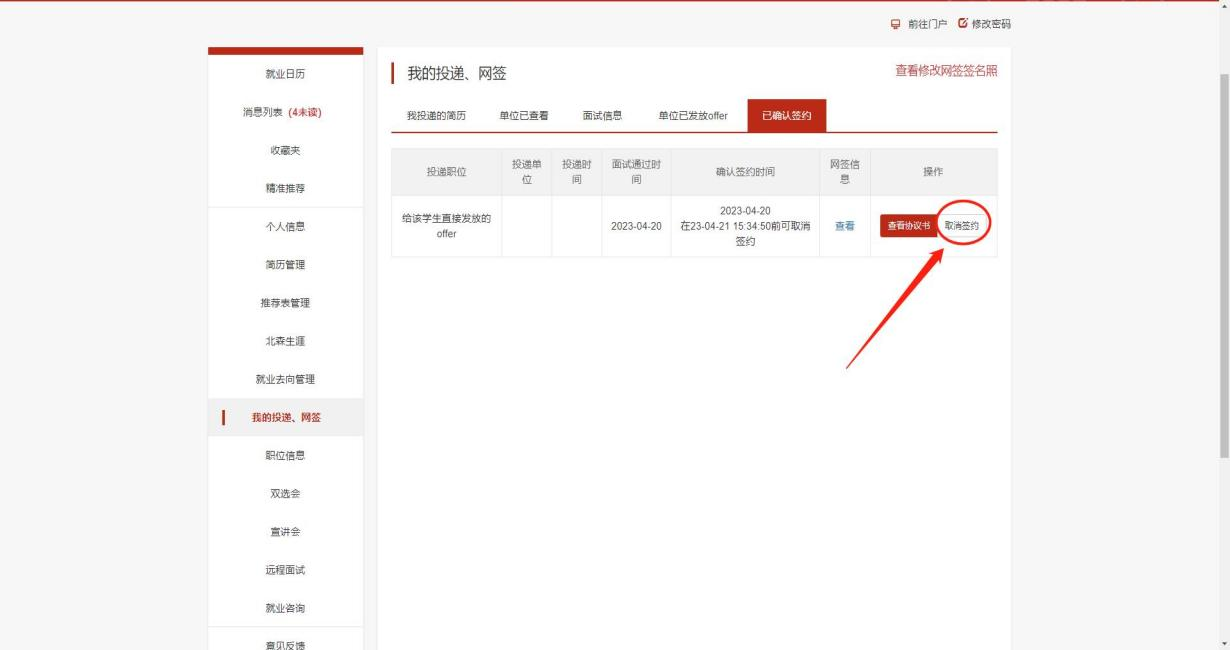The image size is (1230, 650).
Task: Select the 单位已发放offer tab
Action: coord(693,116)
